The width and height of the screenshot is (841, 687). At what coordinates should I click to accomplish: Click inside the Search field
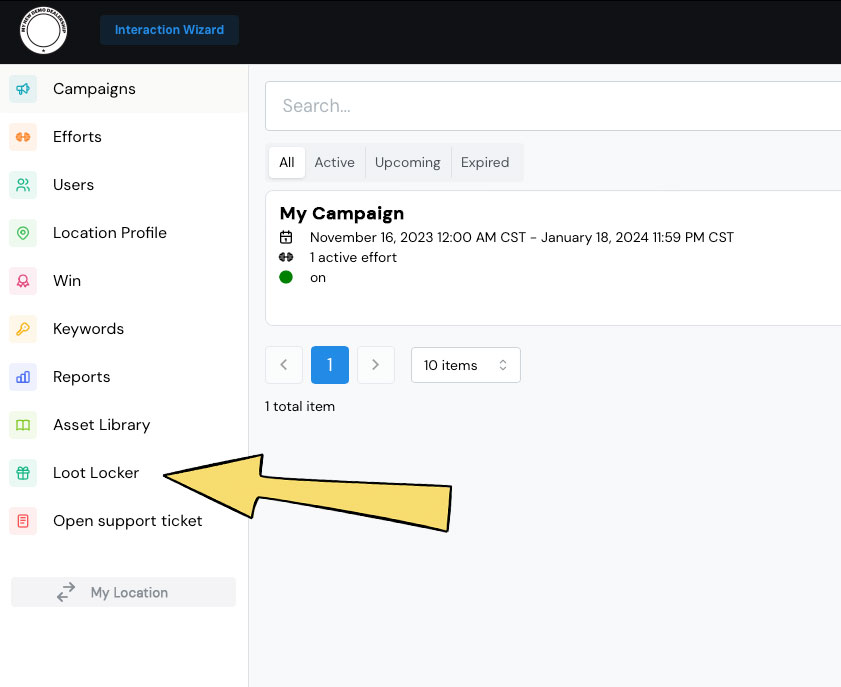(550, 106)
